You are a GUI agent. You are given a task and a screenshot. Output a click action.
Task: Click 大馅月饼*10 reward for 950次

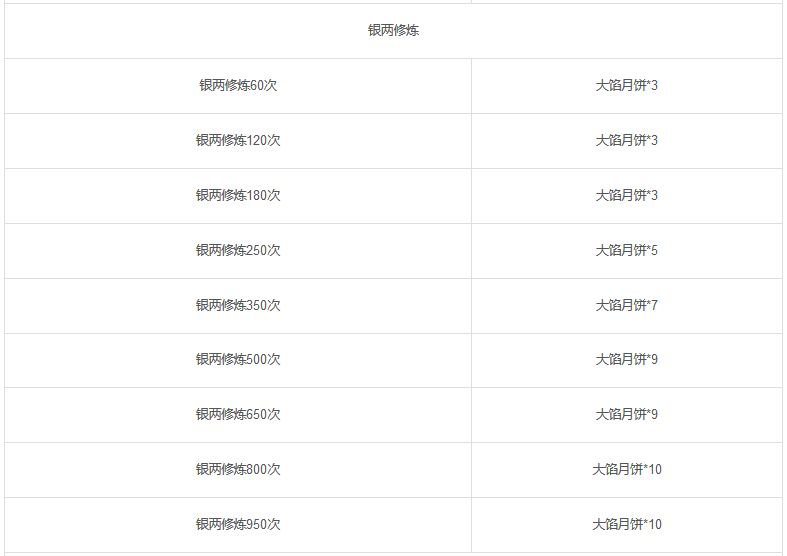[627, 525]
